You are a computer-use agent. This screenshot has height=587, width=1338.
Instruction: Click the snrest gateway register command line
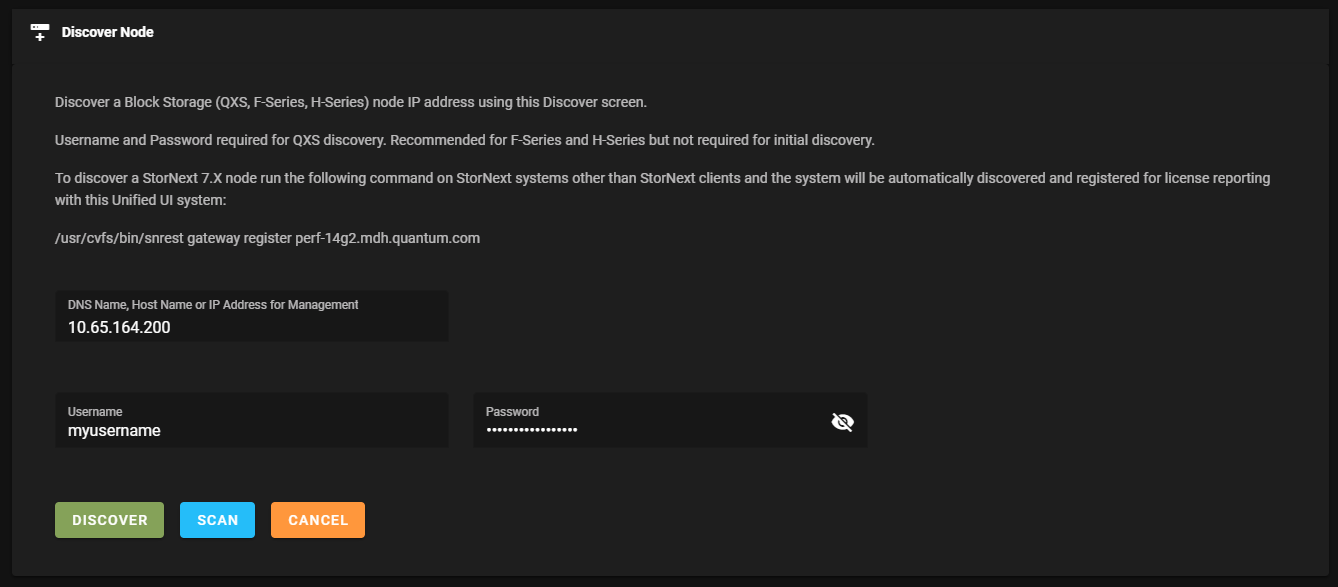(268, 239)
